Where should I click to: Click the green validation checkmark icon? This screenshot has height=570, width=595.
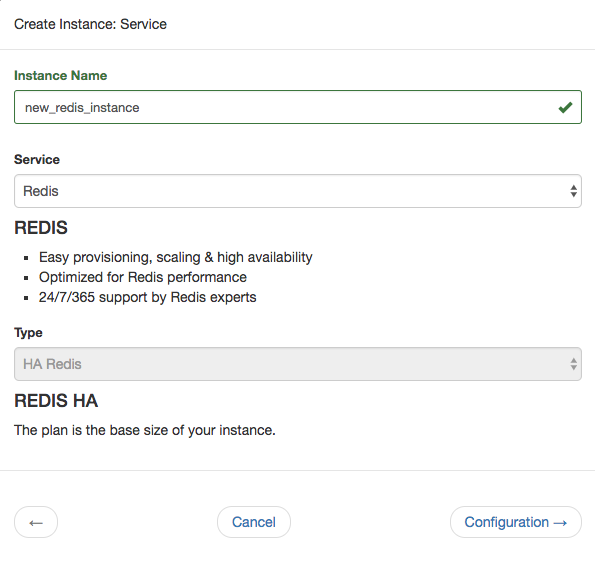point(565,107)
